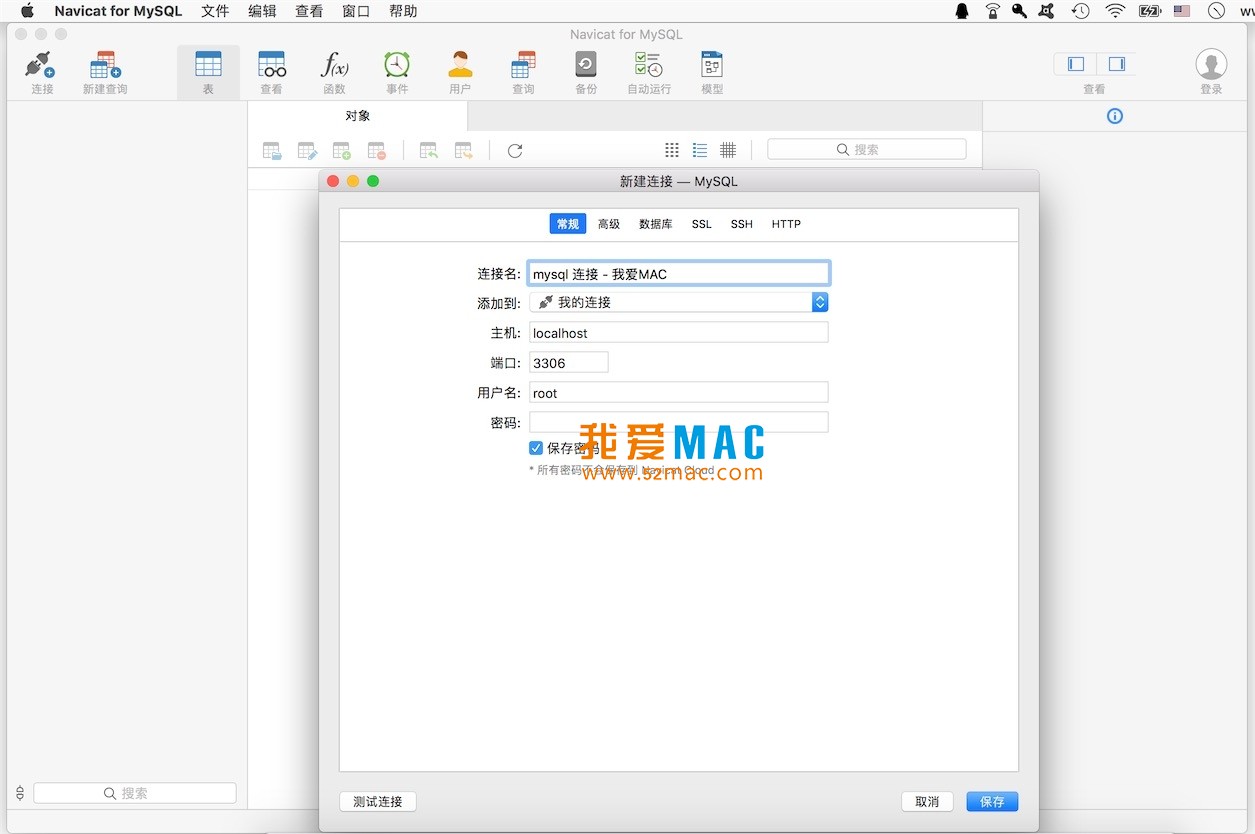The image size is (1255, 834).
Task: Click inside the 密码 password field
Action: (x=679, y=422)
